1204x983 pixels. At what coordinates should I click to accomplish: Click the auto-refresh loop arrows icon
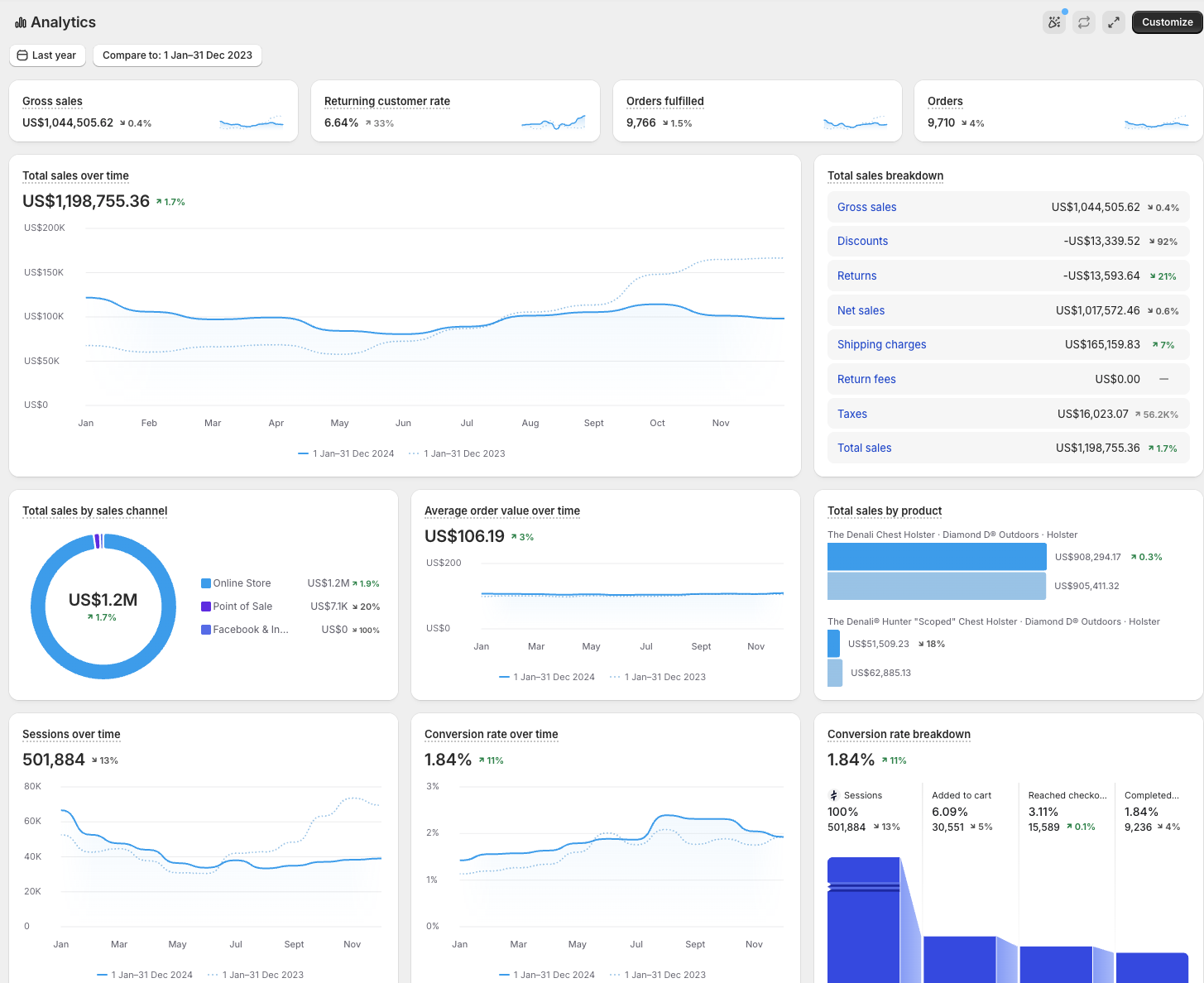(x=1084, y=22)
